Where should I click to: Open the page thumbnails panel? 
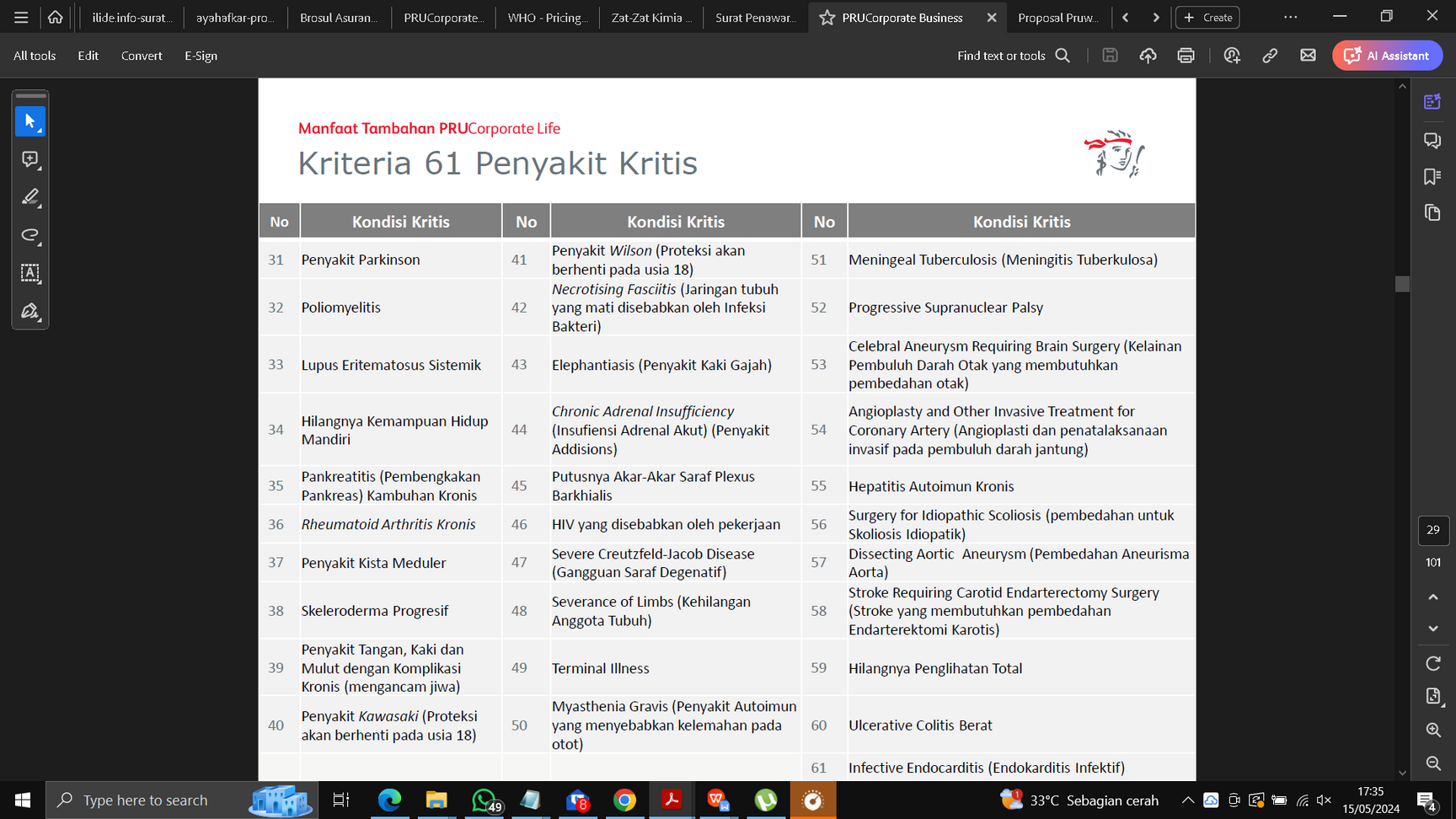tap(1432, 212)
